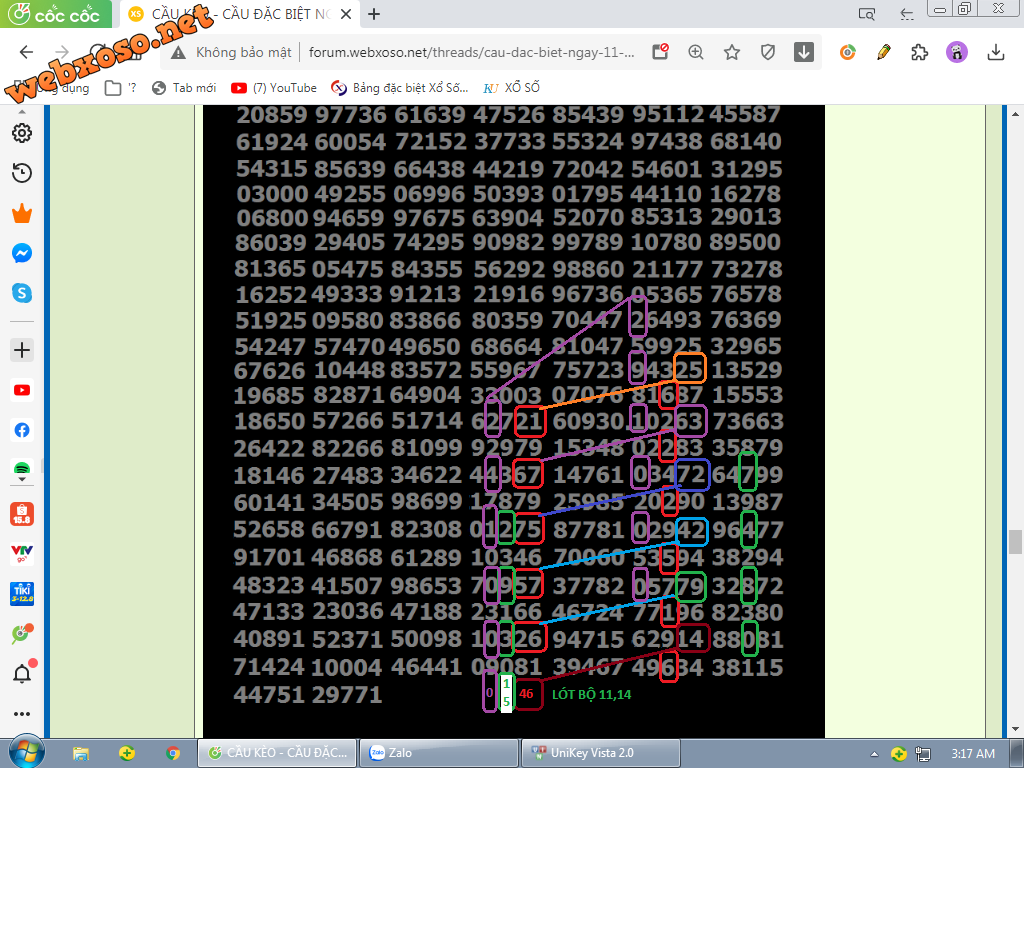Open a new tab with the plus button
1036x952 pixels.
coord(374,14)
